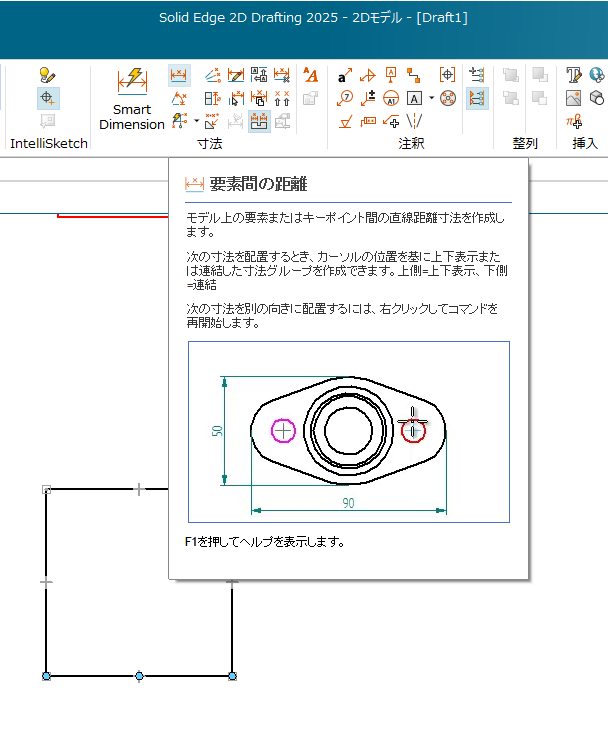Select the Callout annotation icon
Viewport: 608px width, 741px height.
[x=345, y=76]
